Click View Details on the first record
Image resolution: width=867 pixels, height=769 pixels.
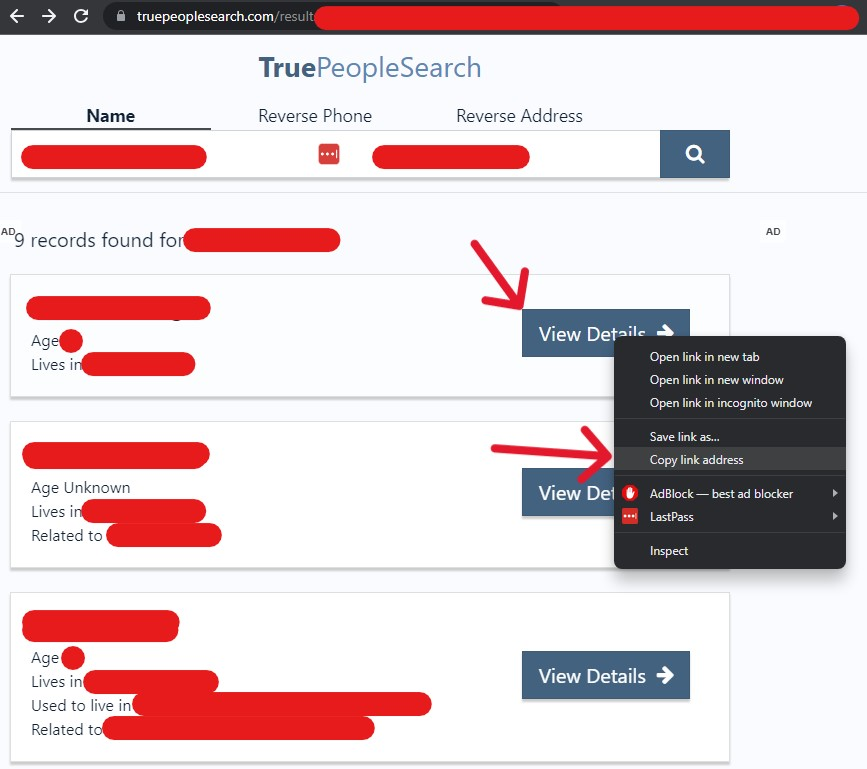point(568,333)
